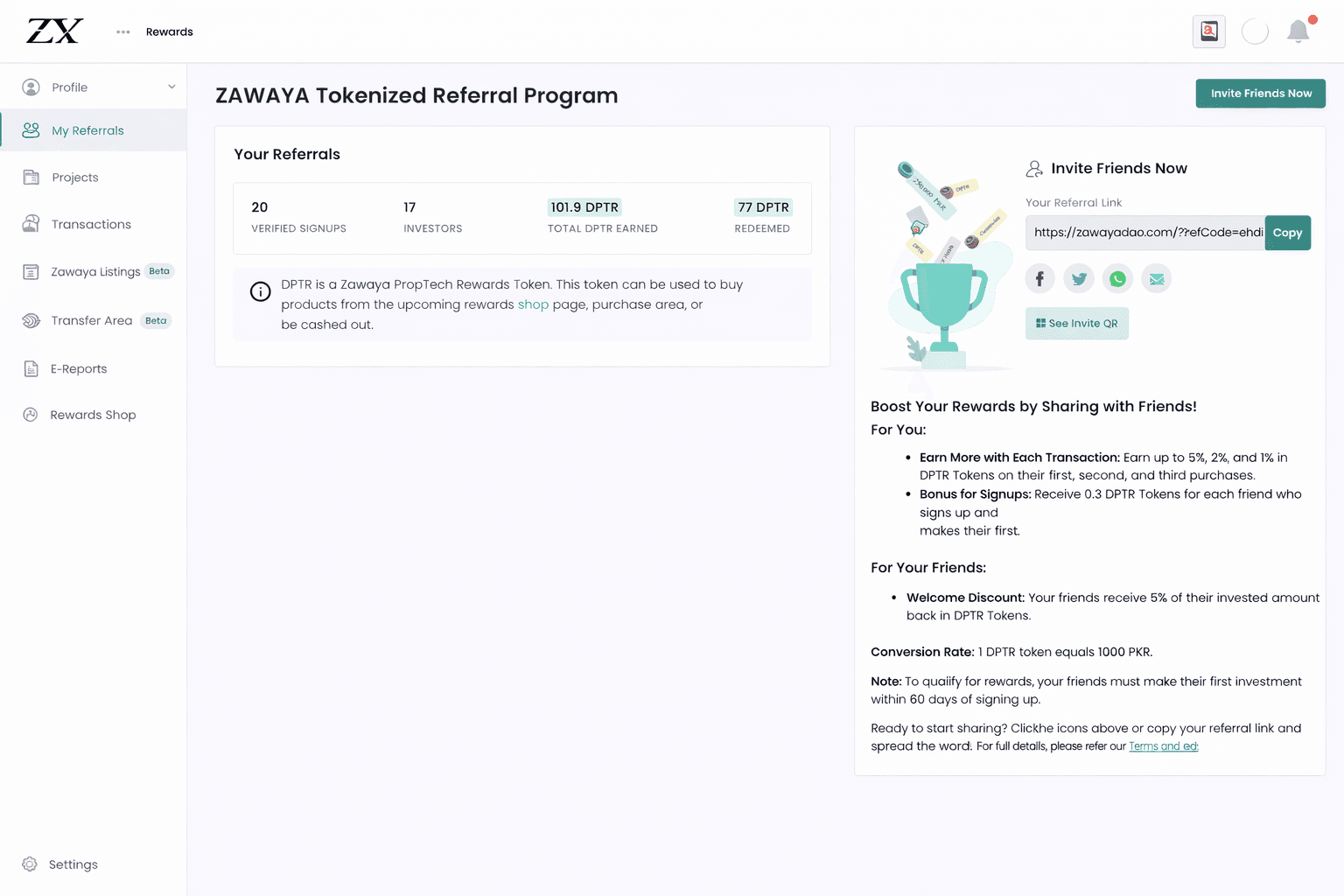
Task: Click the PDF document icon in header
Action: coord(1209,31)
